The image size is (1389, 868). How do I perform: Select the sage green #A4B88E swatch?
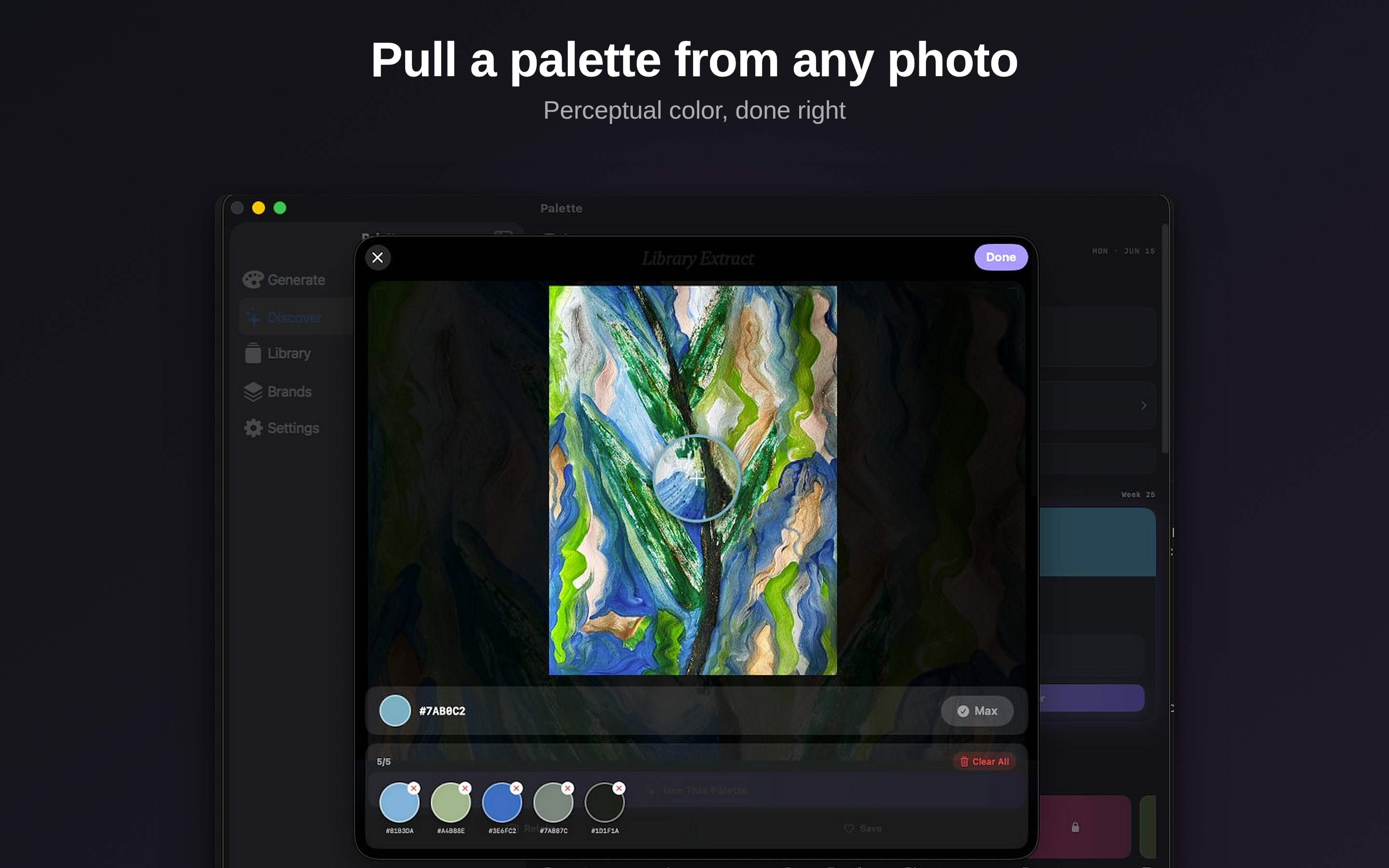point(450,803)
